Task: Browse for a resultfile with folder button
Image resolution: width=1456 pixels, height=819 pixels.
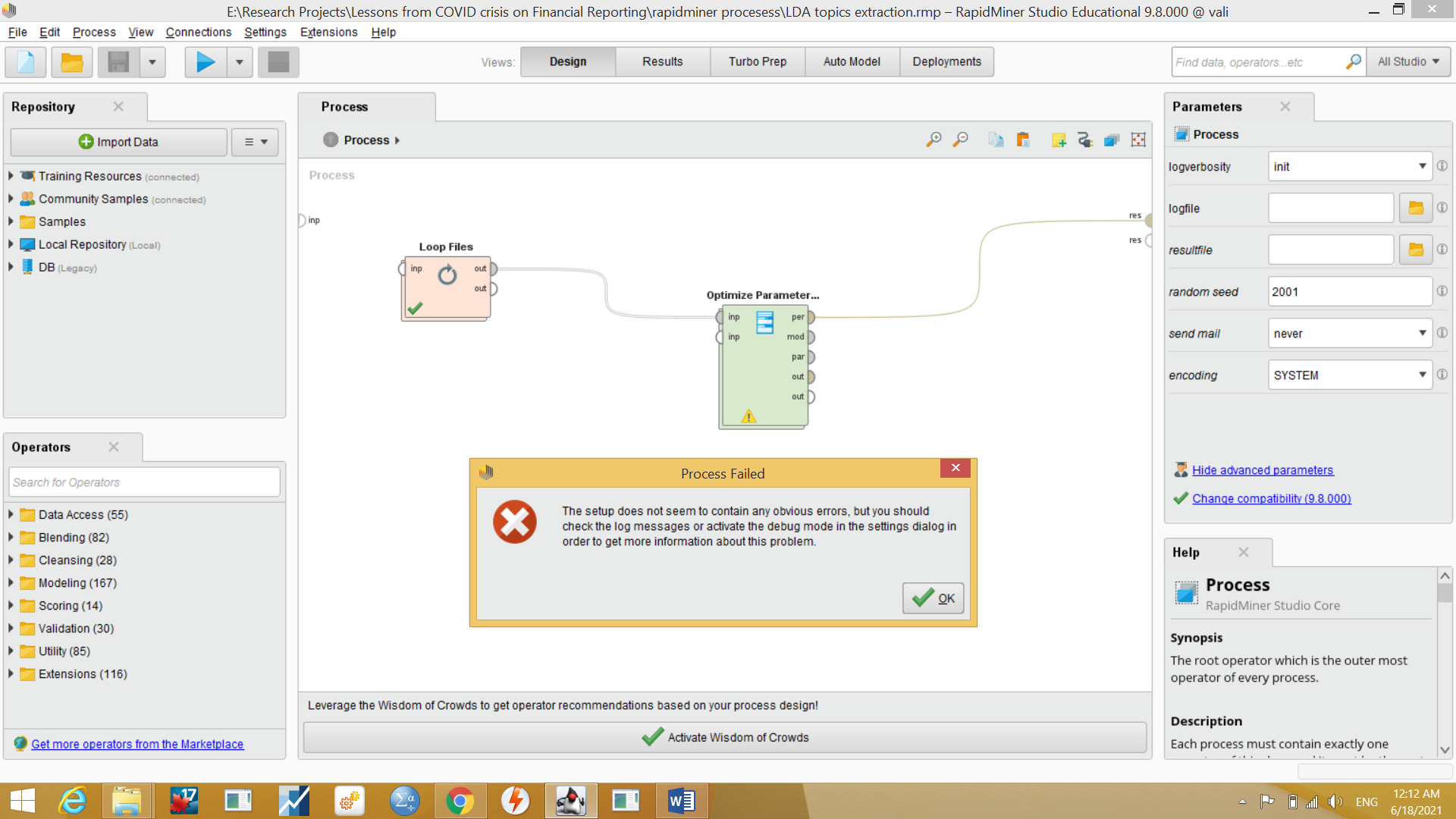Action: (x=1415, y=249)
